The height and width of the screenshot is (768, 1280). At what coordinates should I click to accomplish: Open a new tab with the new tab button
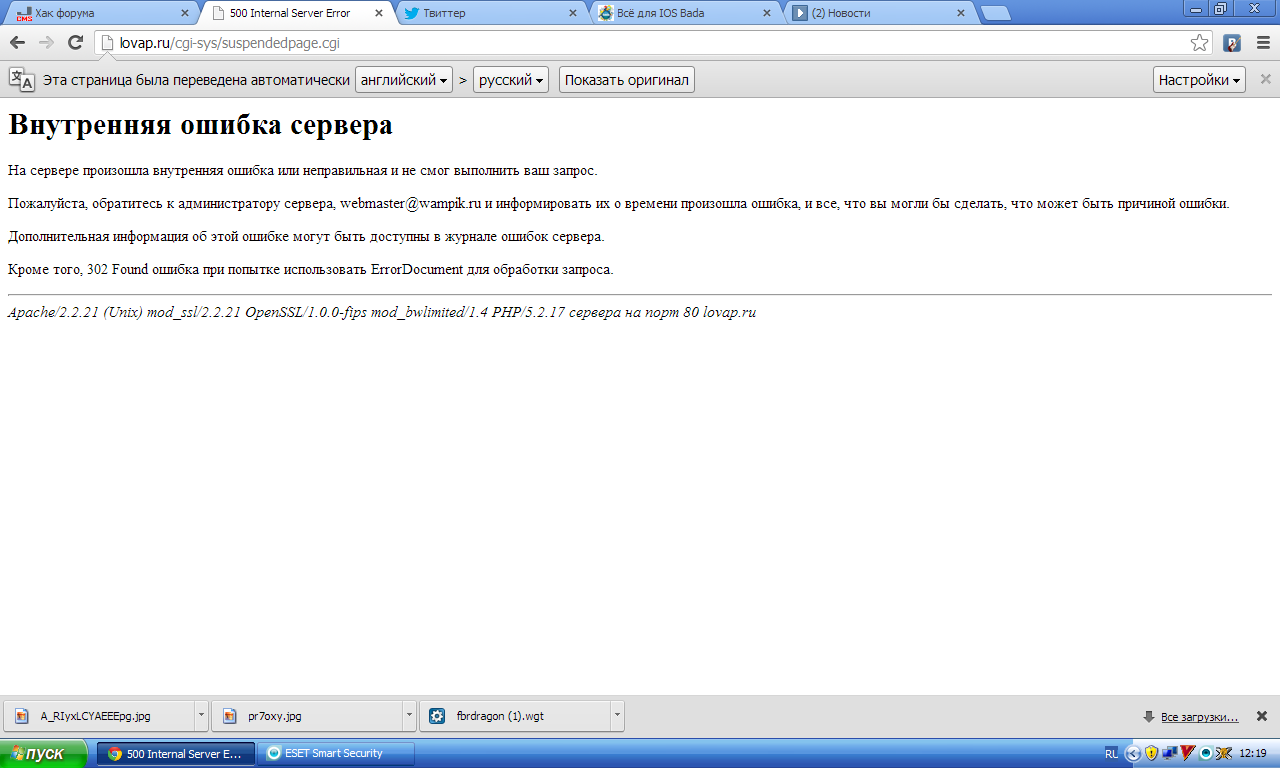click(x=995, y=14)
